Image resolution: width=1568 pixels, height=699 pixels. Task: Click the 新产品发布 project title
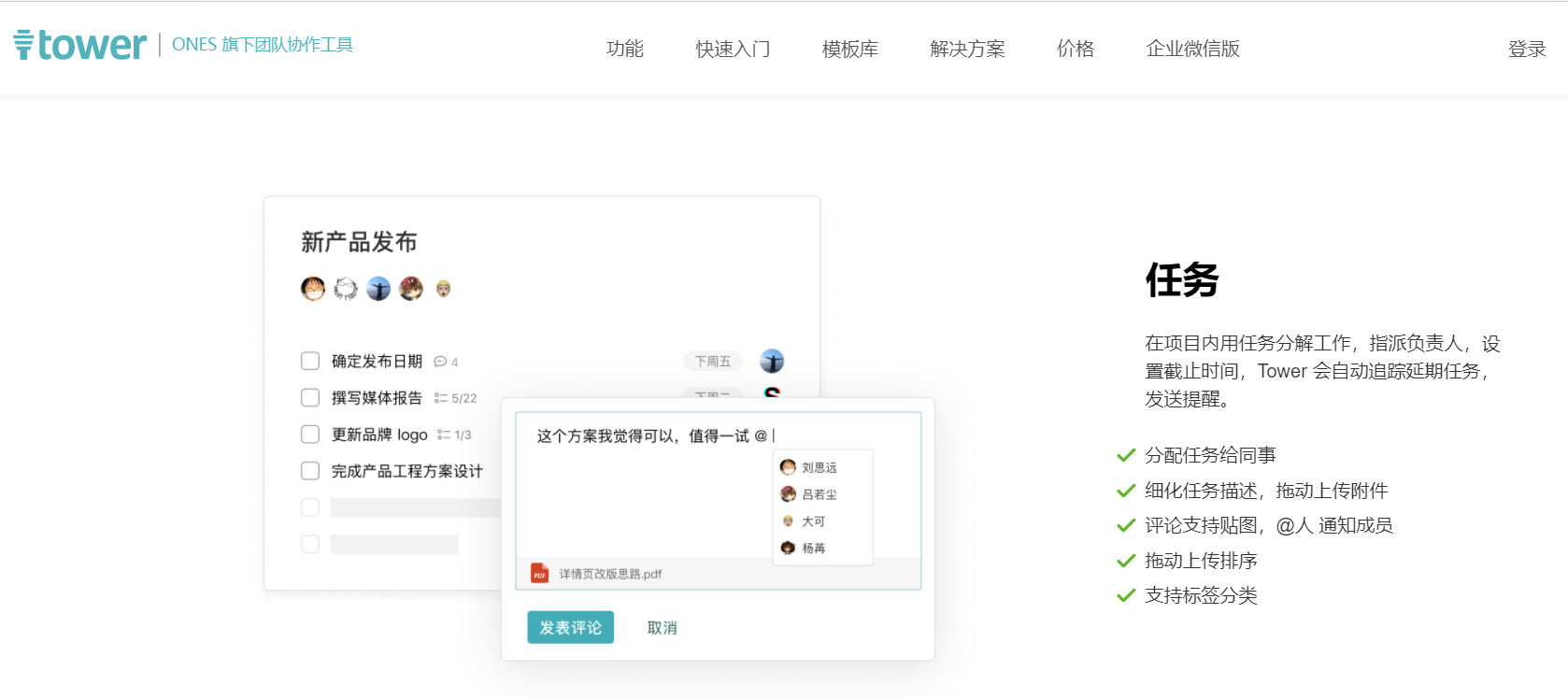coord(359,242)
